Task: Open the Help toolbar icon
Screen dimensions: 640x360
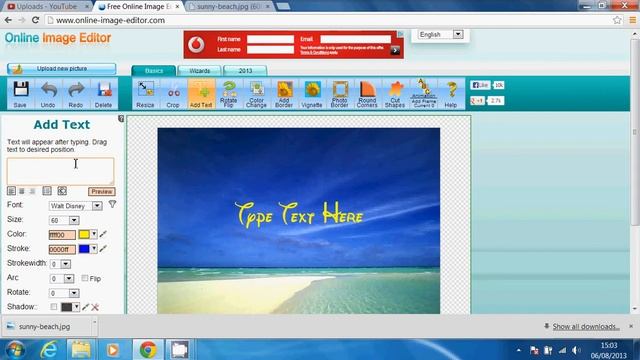Action: tap(451, 94)
